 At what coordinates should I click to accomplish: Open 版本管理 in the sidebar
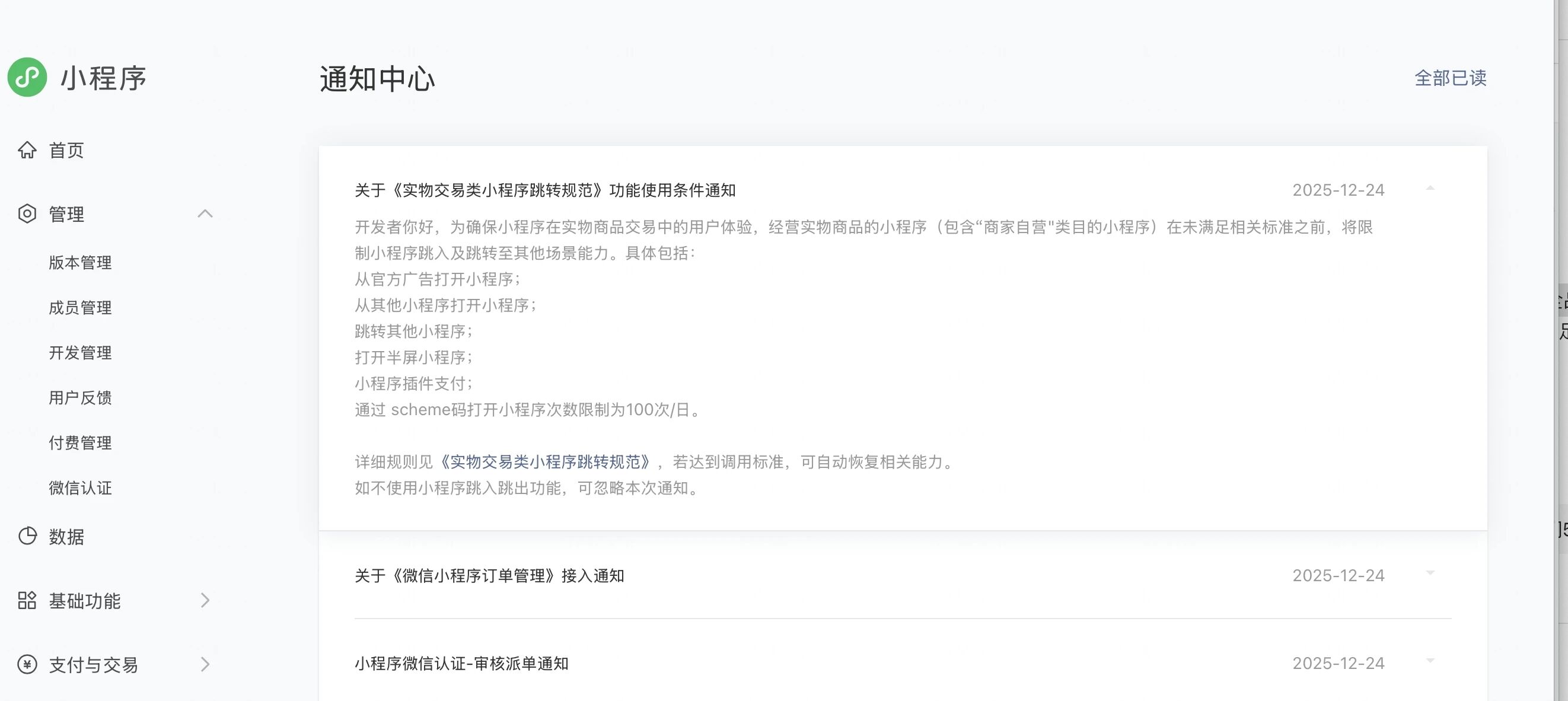(x=80, y=263)
